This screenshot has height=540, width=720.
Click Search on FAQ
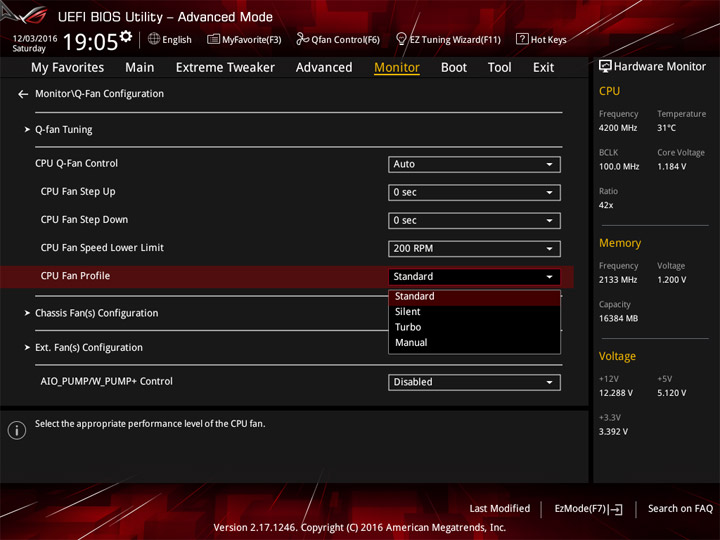[680, 509]
